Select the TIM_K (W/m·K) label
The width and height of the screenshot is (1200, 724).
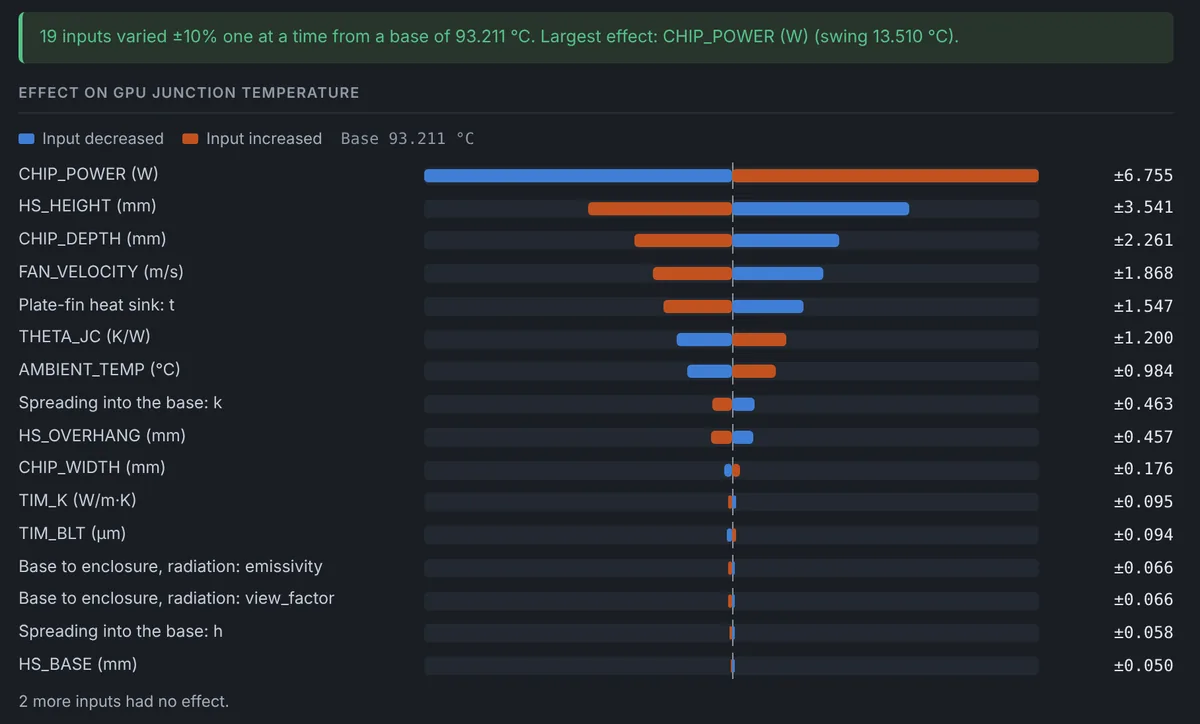pos(77,501)
